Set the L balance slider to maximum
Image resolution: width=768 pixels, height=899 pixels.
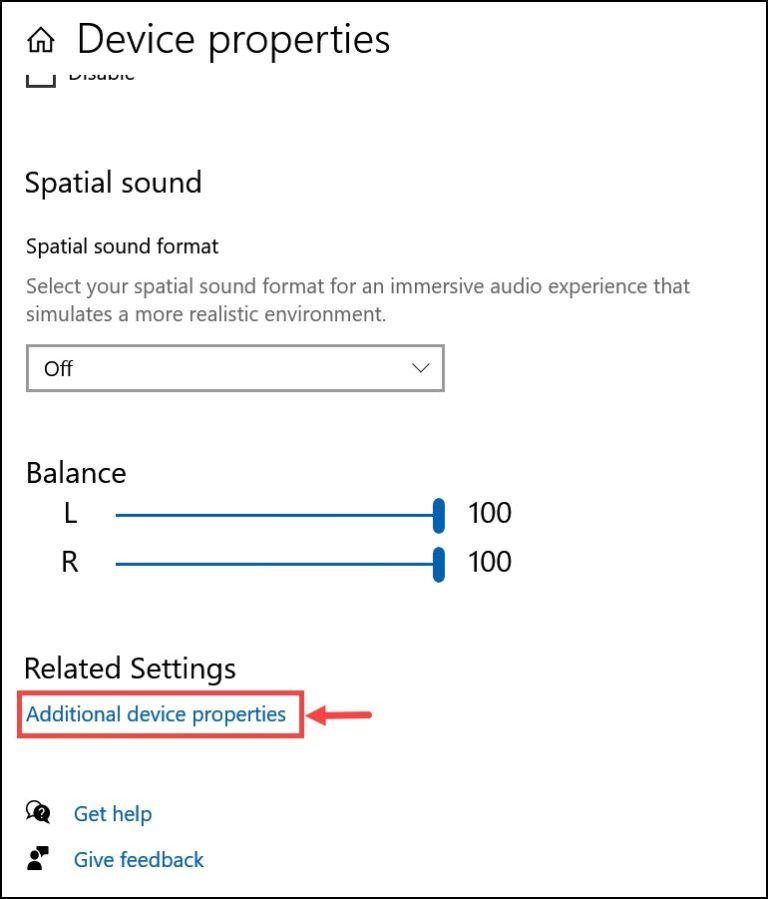click(438, 513)
